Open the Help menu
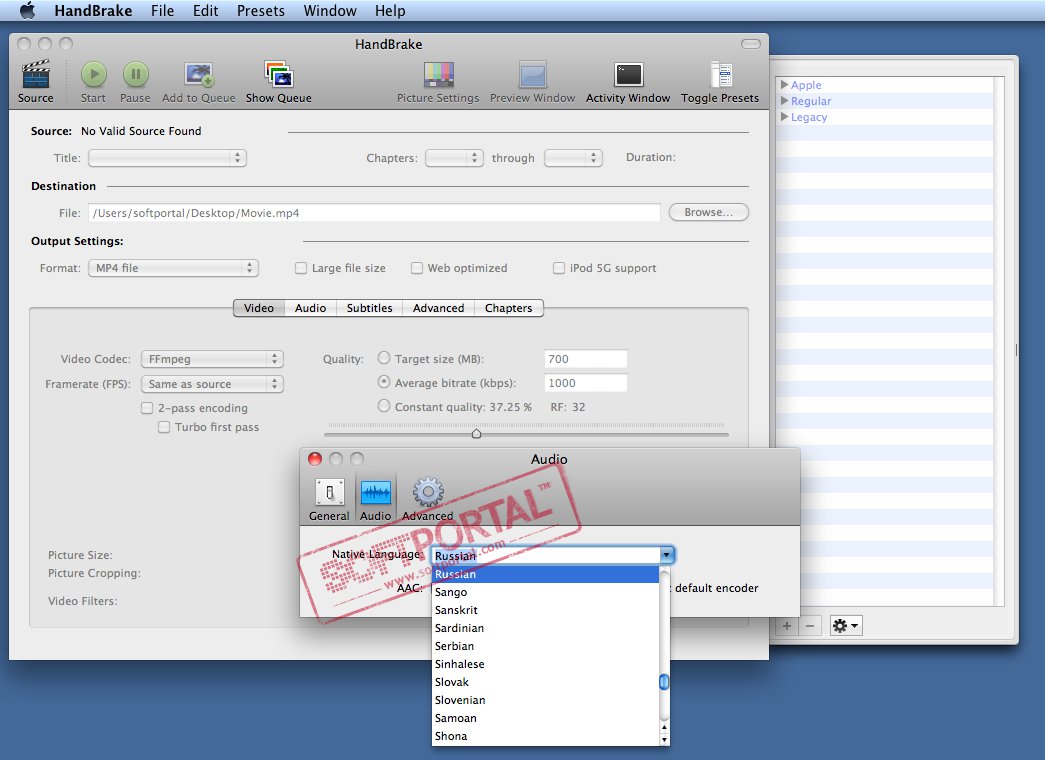 (390, 11)
